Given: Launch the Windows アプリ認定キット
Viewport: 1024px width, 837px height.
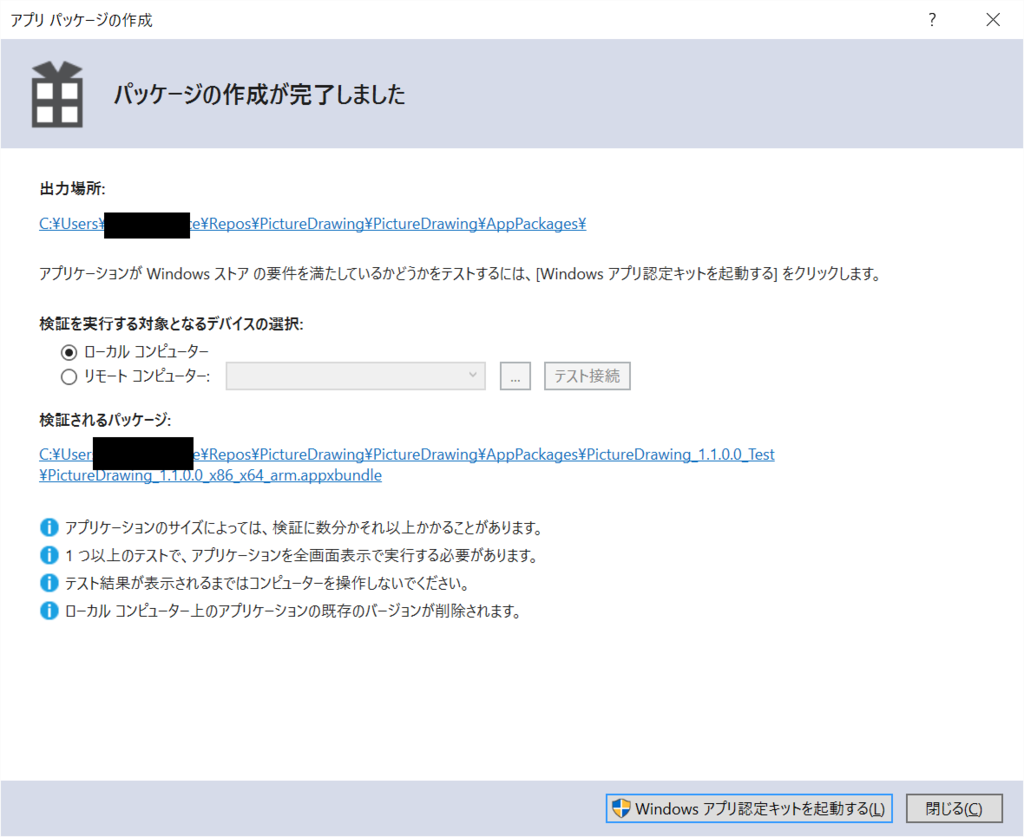Looking at the screenshot, I should pyautogui.click(x=750, y=807).
